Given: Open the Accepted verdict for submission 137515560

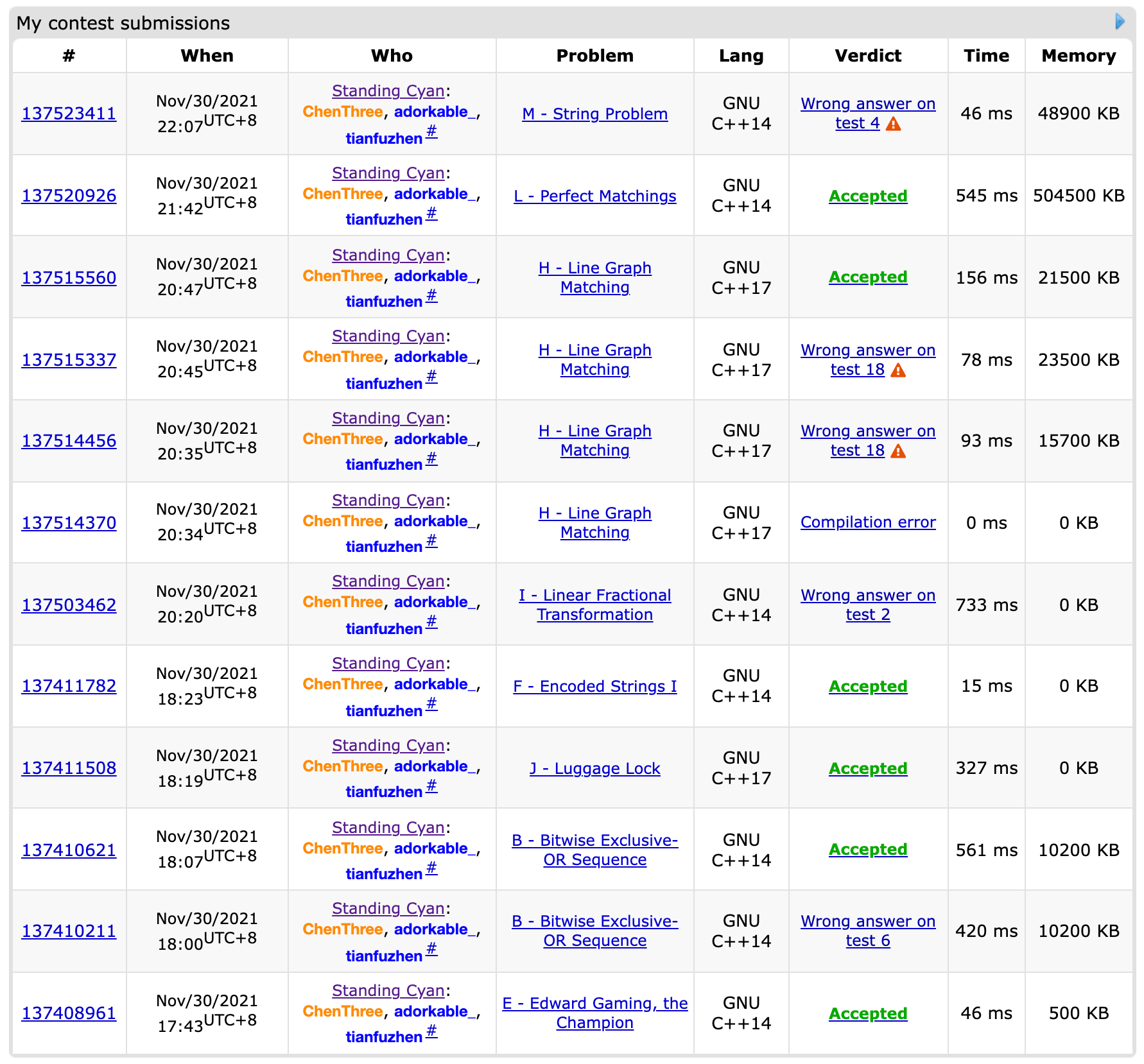Looking at the screenshot, I should (x=867, y=277).
